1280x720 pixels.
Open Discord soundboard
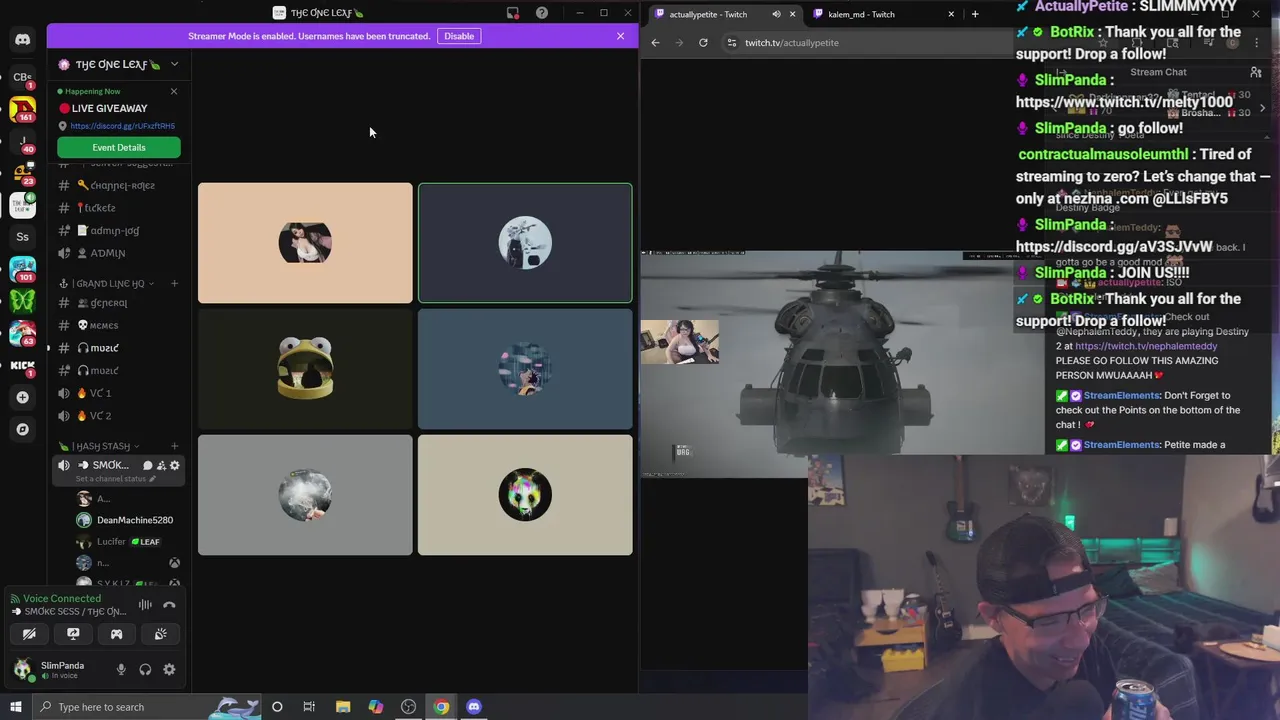(160, 634)
